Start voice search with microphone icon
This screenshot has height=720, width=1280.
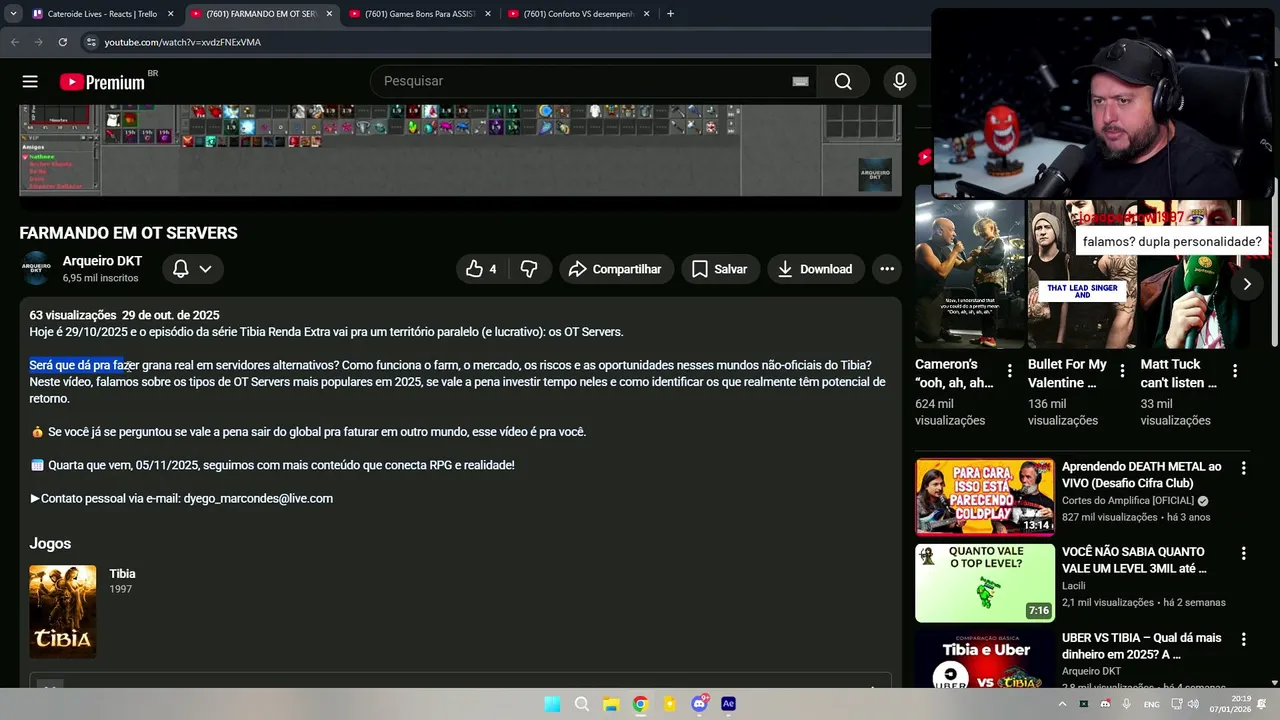pyautogui.click(x=900, y=82)
